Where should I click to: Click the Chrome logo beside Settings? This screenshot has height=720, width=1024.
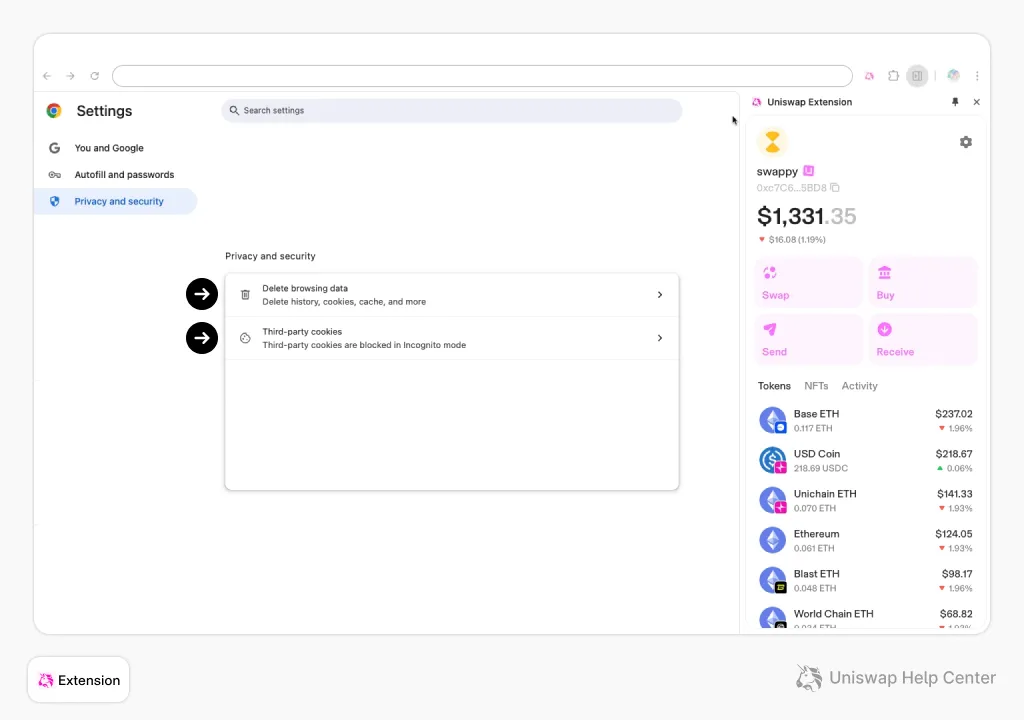(54, 110)
